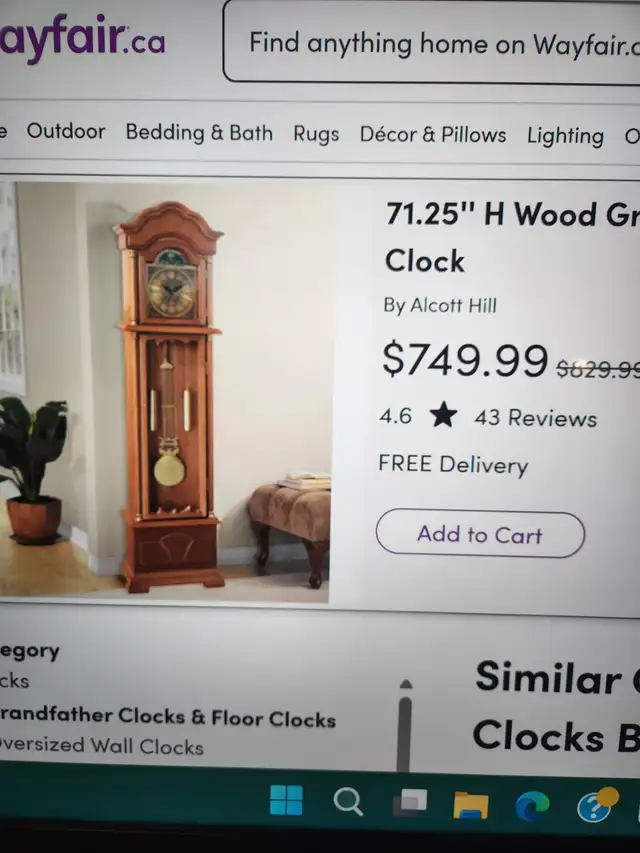
Task: Select Grandfather Clocks & Floor Clocks category
Action: [168, 718]
